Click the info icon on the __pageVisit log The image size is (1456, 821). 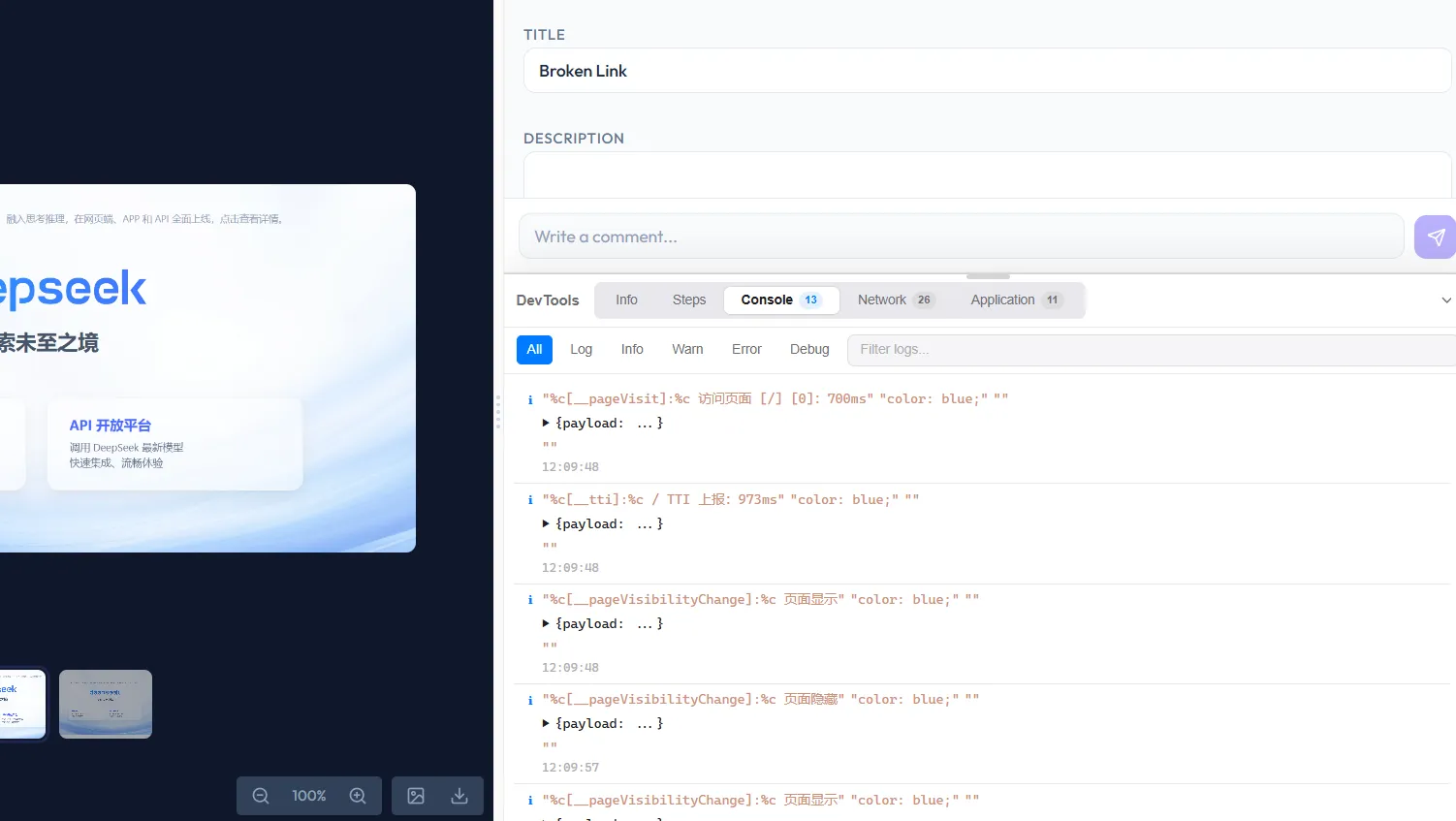coord(530,398)
